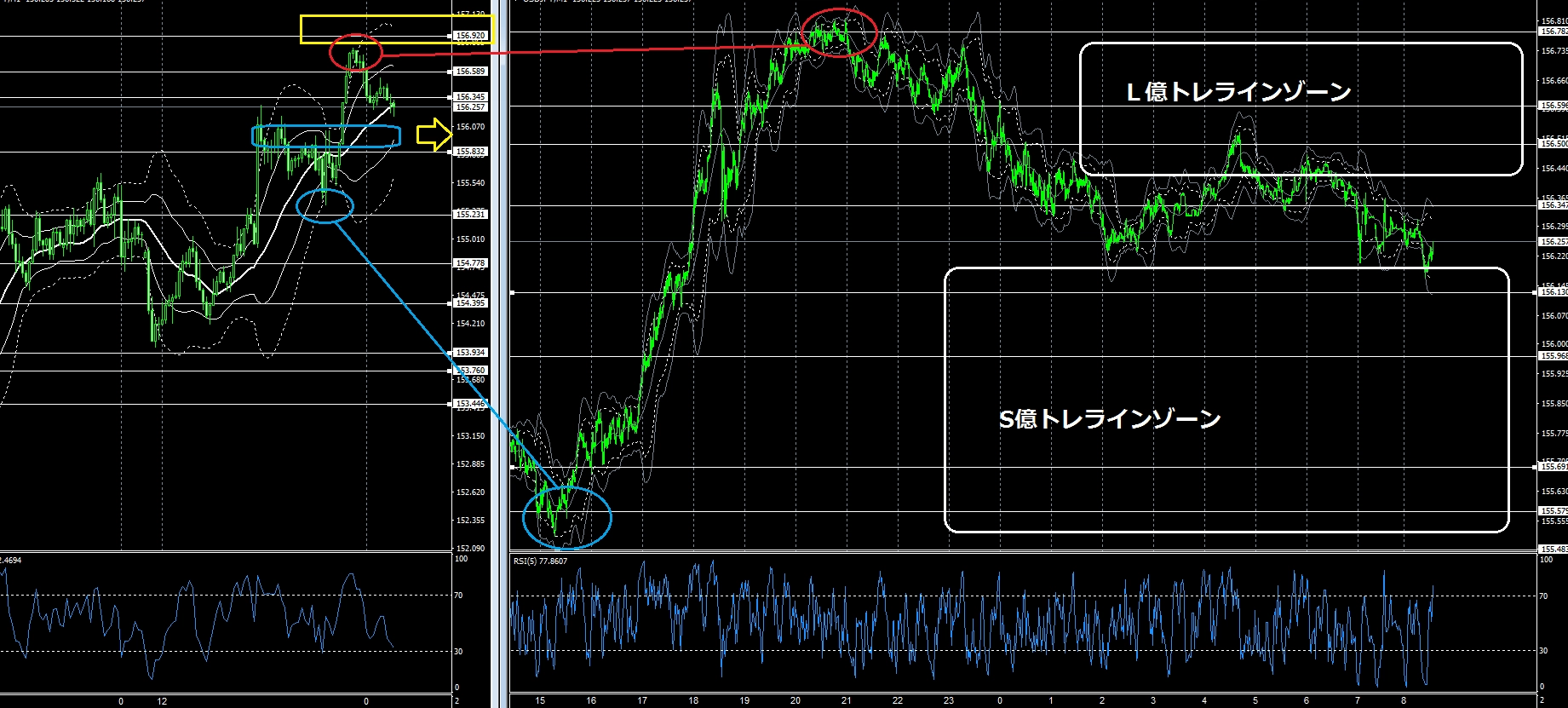Select the 155.968 price label on right chart
The image size is (1568, 708).
(1554, 356)
